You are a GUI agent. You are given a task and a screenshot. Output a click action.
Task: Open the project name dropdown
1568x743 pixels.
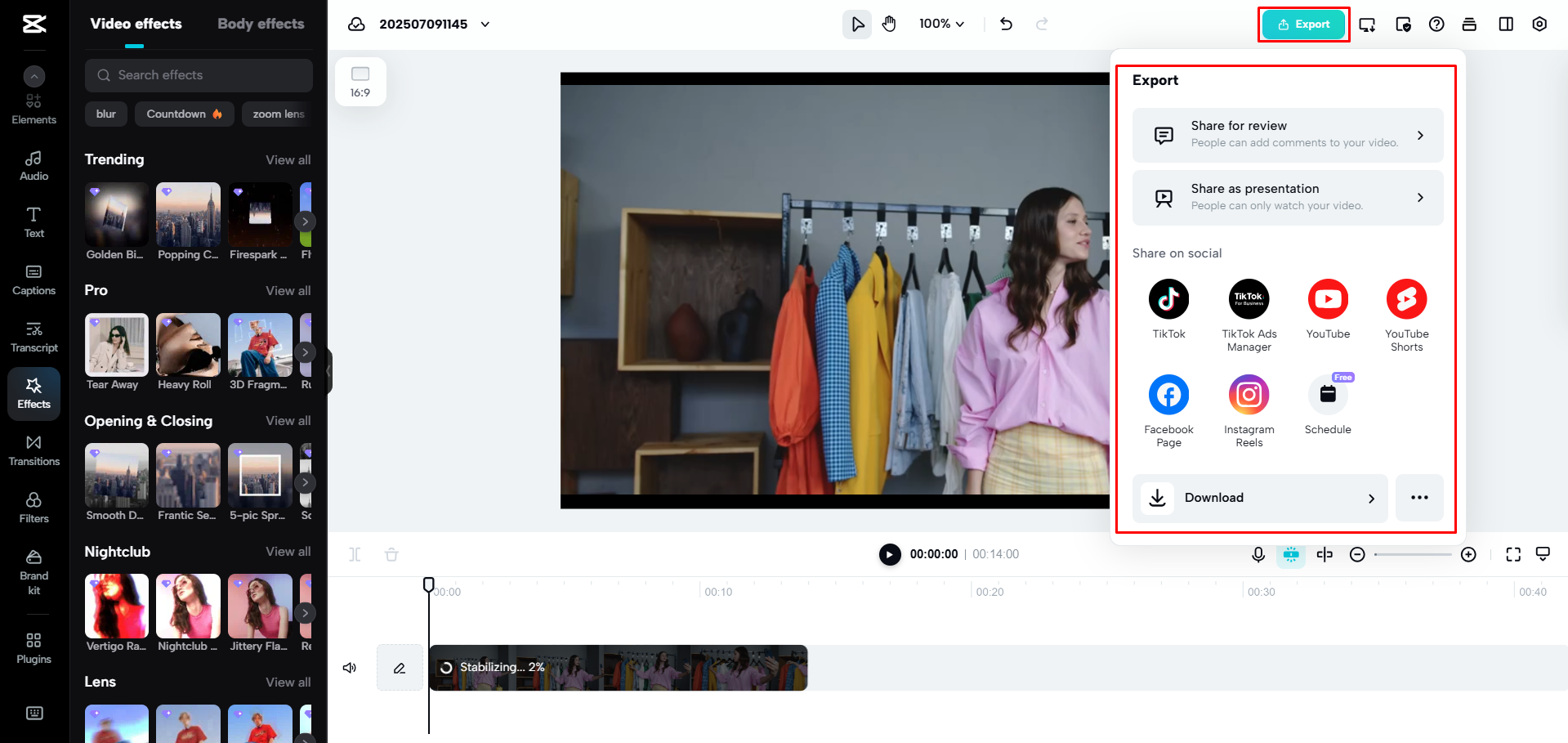(x=484, y=24)
